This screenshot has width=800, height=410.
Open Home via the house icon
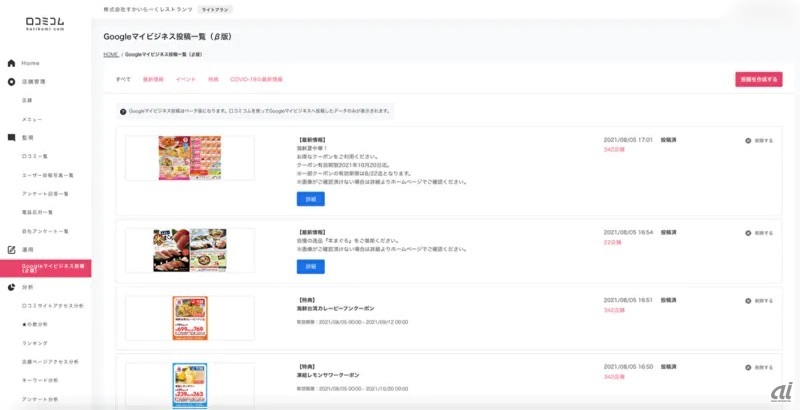pos(11,63)
